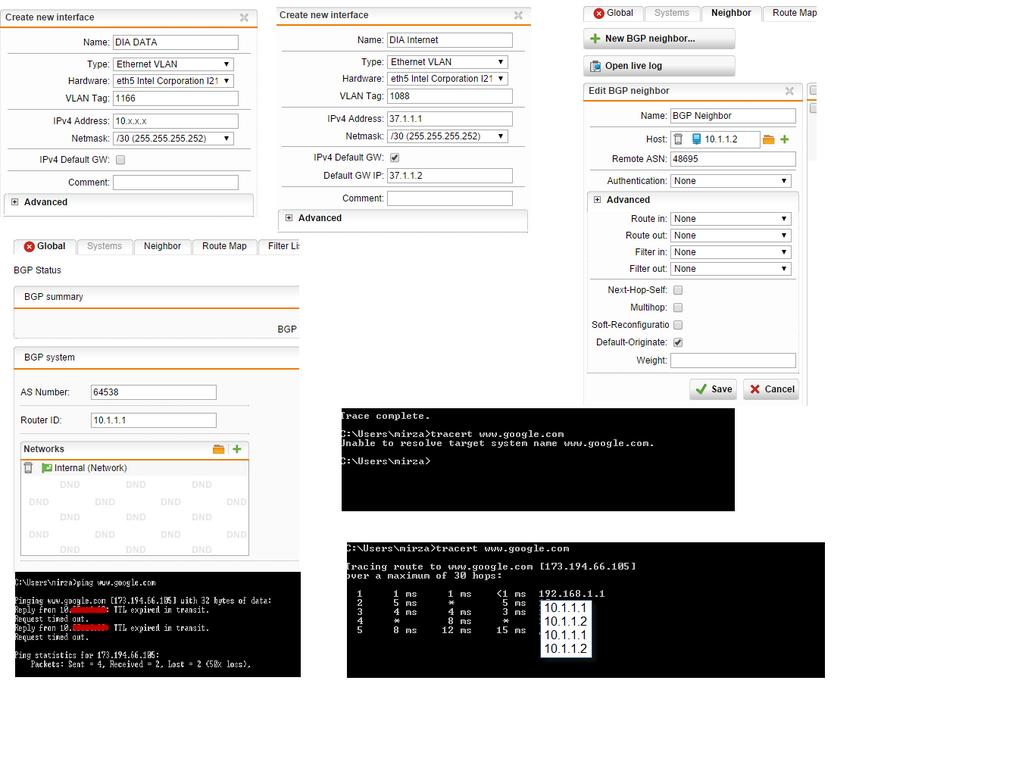Screen dimensions: 1009x768
Task: Click BGP Neighbor name field
Action: tap(733, 116)
